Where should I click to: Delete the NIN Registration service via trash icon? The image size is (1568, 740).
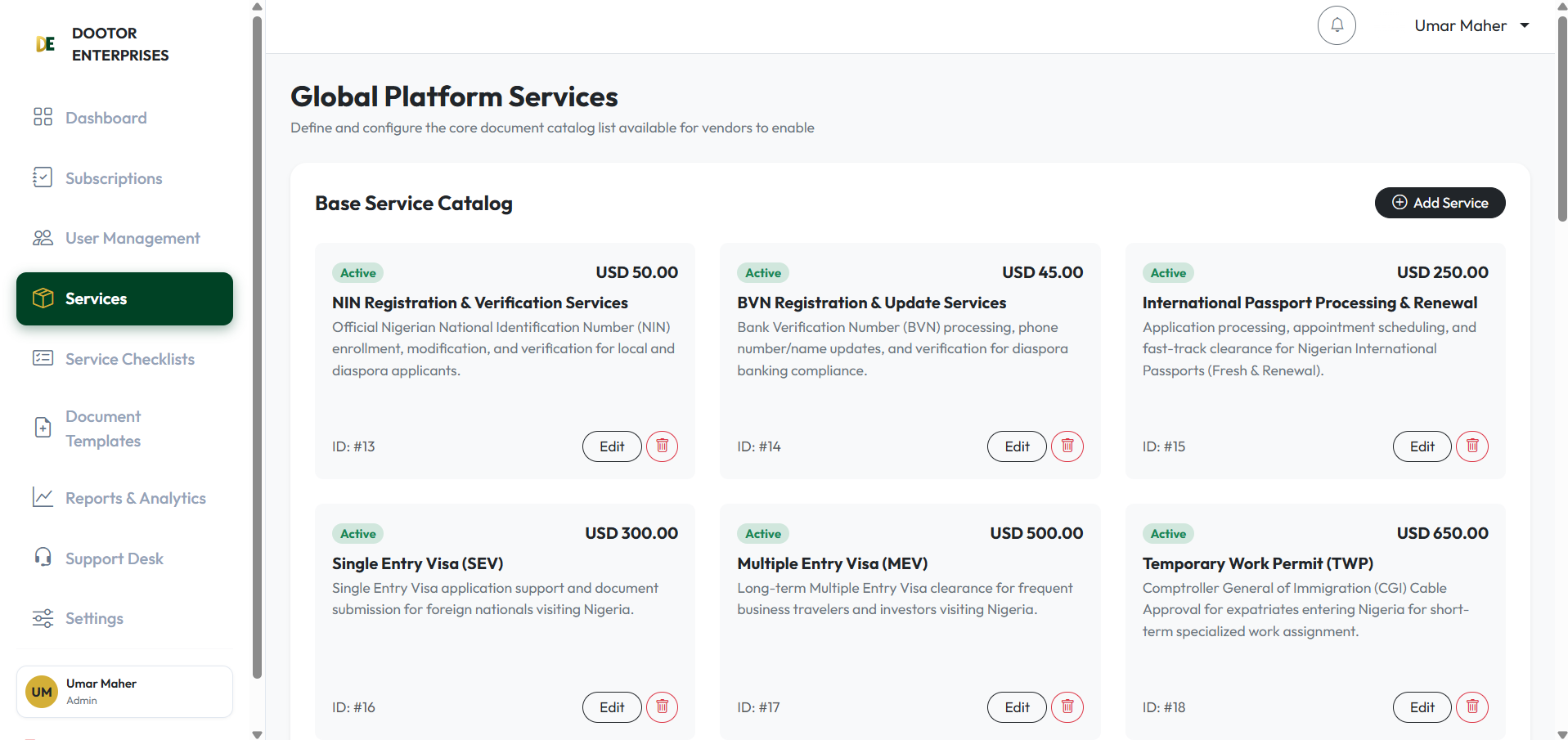pyautogui.click(x=663, y=446)
